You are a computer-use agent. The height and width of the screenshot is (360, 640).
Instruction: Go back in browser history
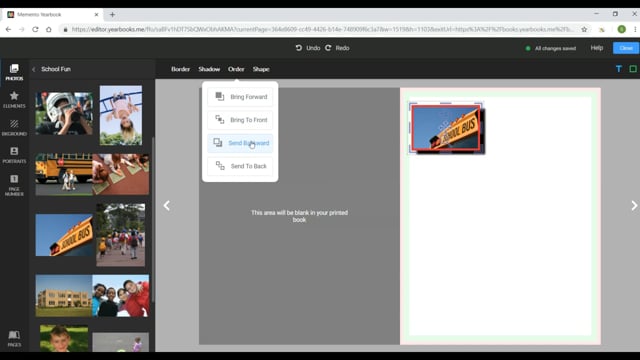(x=8, y=29)
